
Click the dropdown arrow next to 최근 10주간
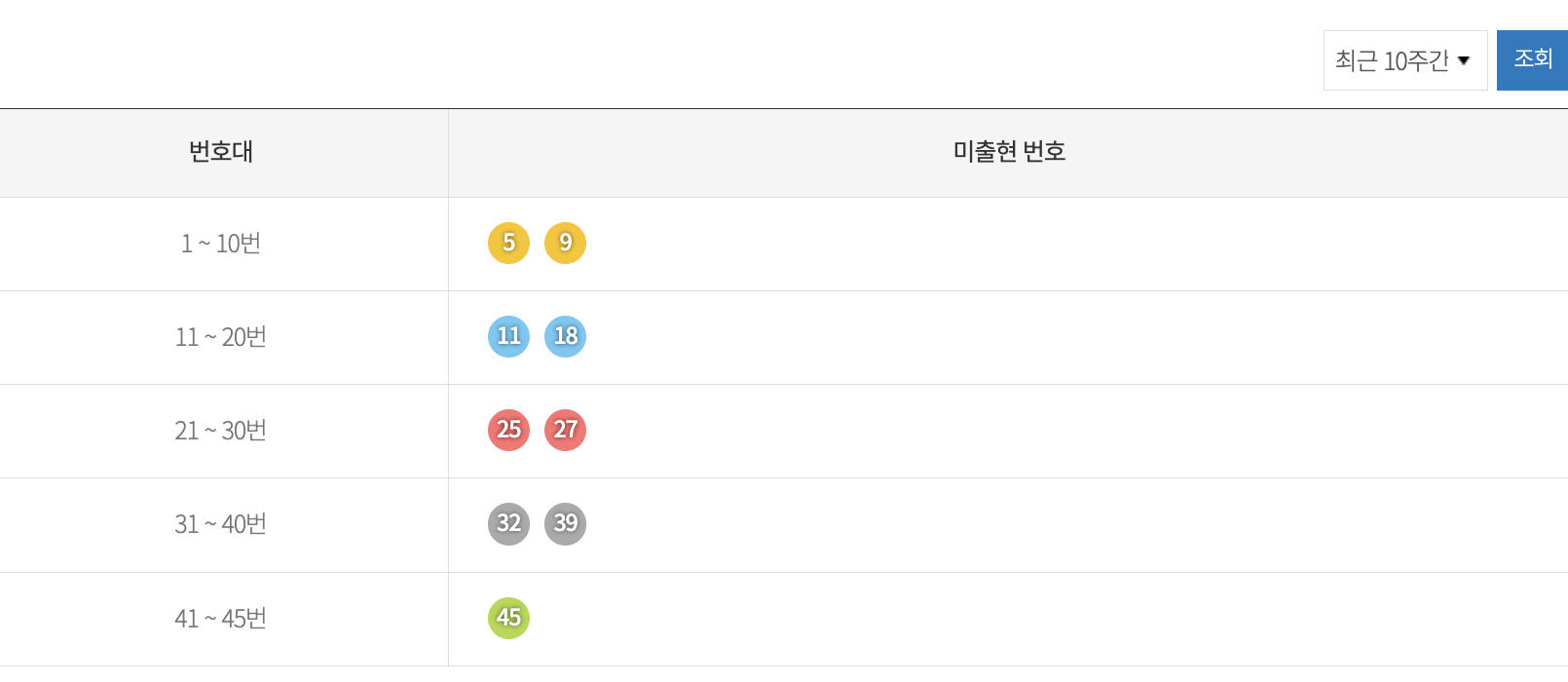point(1465,58)
